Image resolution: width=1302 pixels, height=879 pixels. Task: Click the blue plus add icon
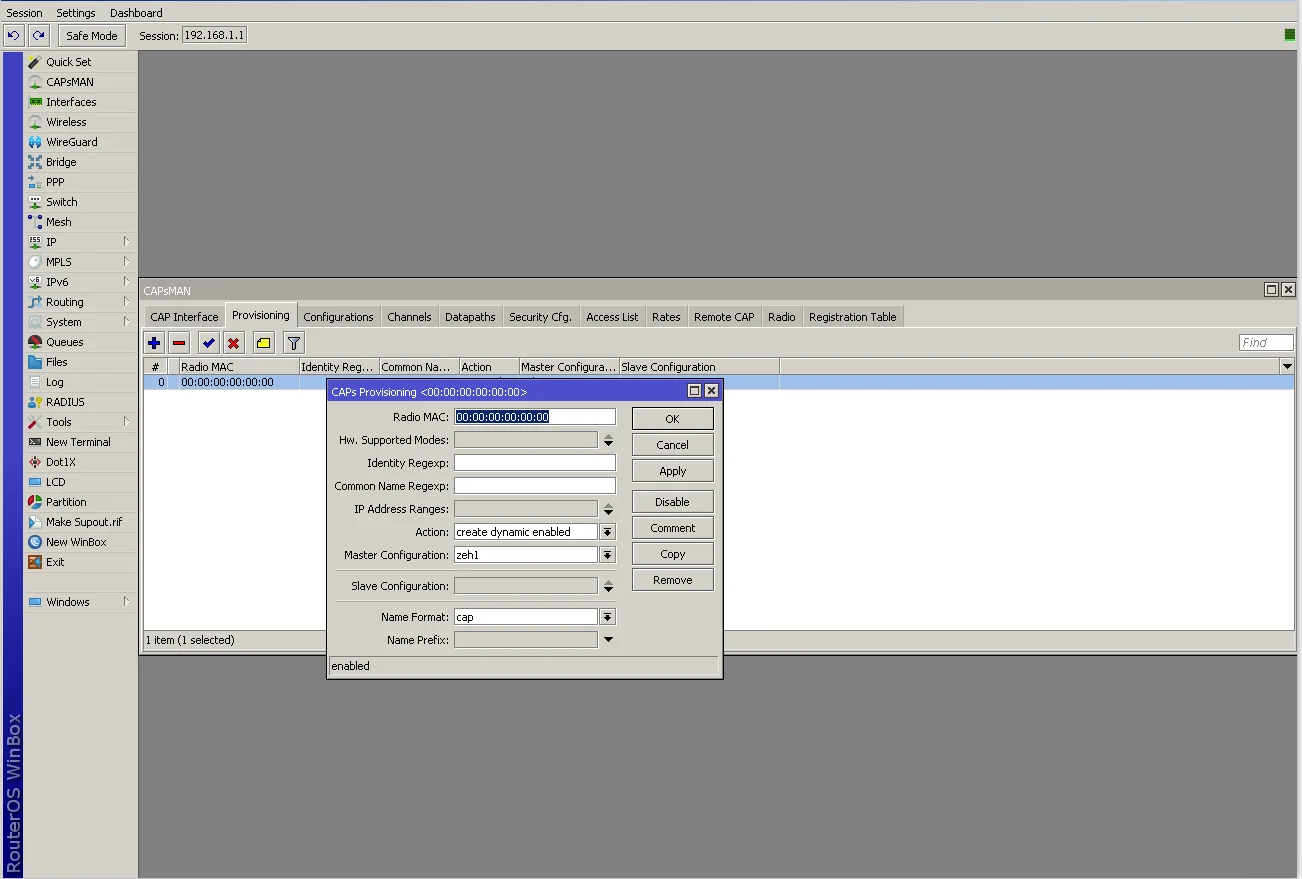154,343
